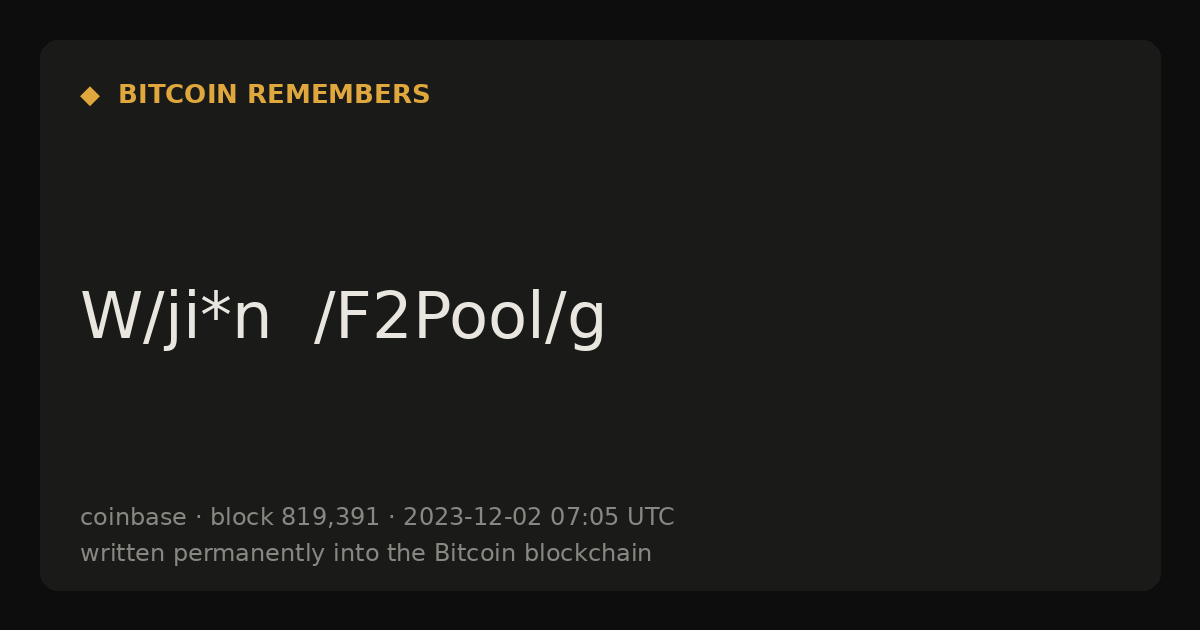1200x630 pixels.
Task: Open block 819,391 reference
Action: coord(295,517)
